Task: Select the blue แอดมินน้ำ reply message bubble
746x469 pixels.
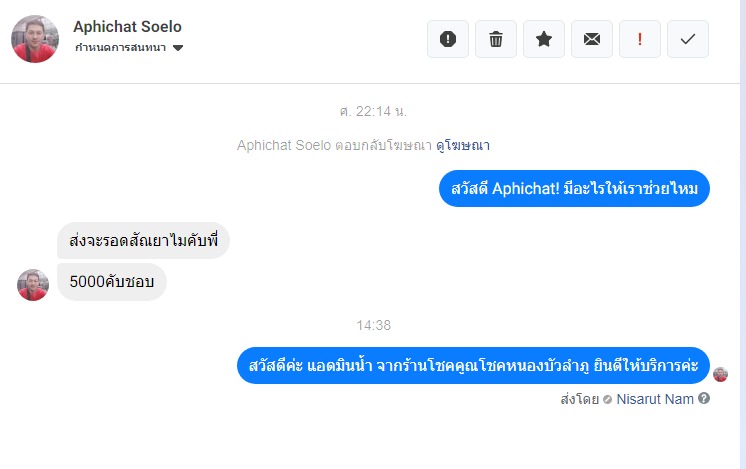Action: [473, 365]
